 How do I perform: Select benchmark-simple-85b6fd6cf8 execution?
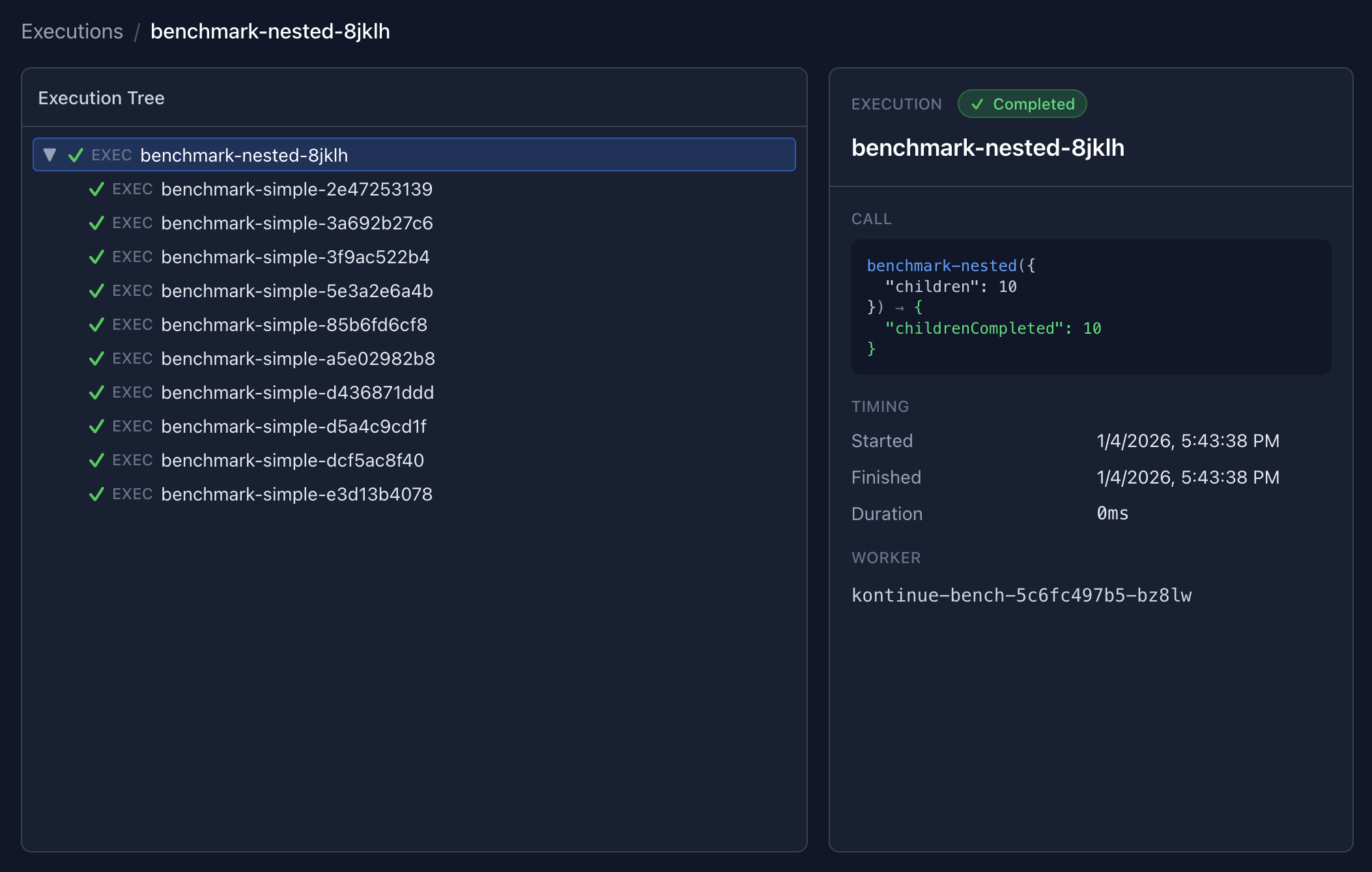point(294,325)
